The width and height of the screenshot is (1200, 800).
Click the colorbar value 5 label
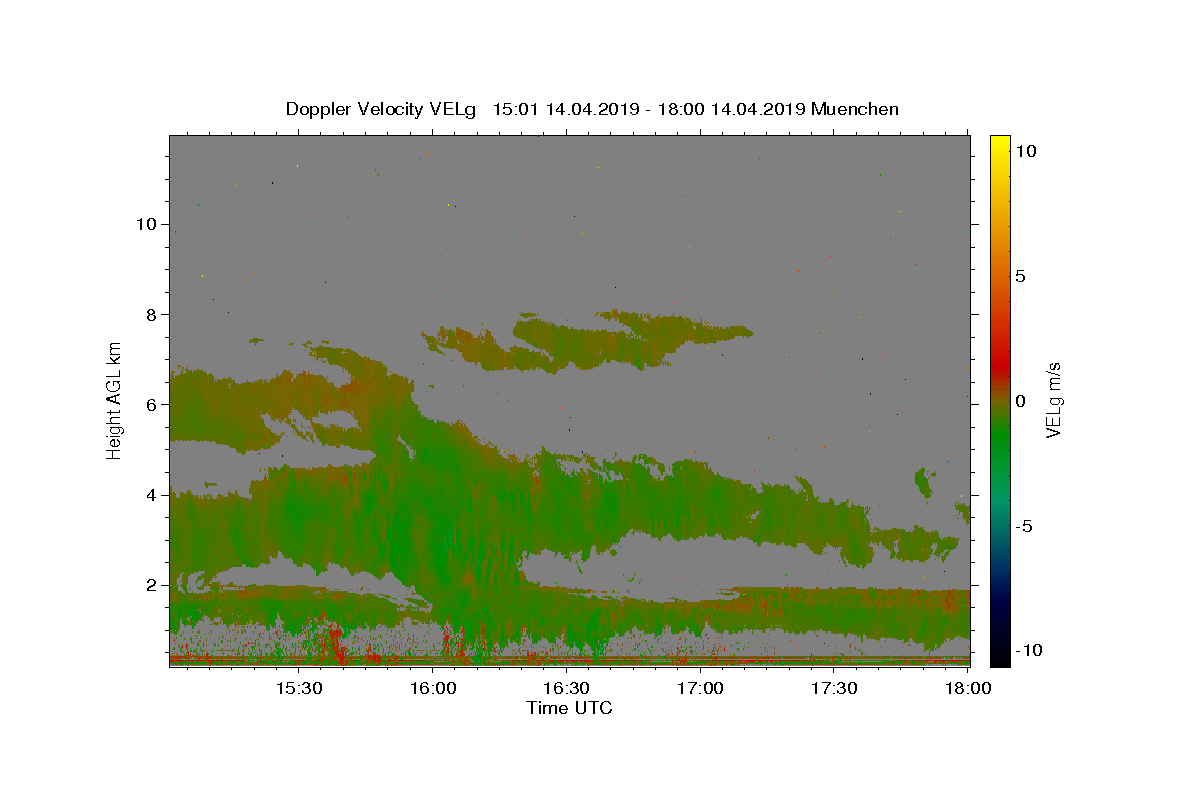pyautogui.click(x=1020, y=276)
